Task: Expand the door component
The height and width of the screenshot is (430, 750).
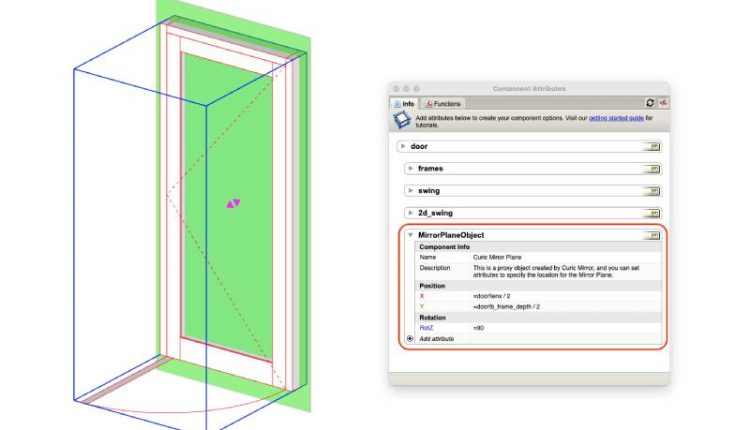Action: click(403, 146)
